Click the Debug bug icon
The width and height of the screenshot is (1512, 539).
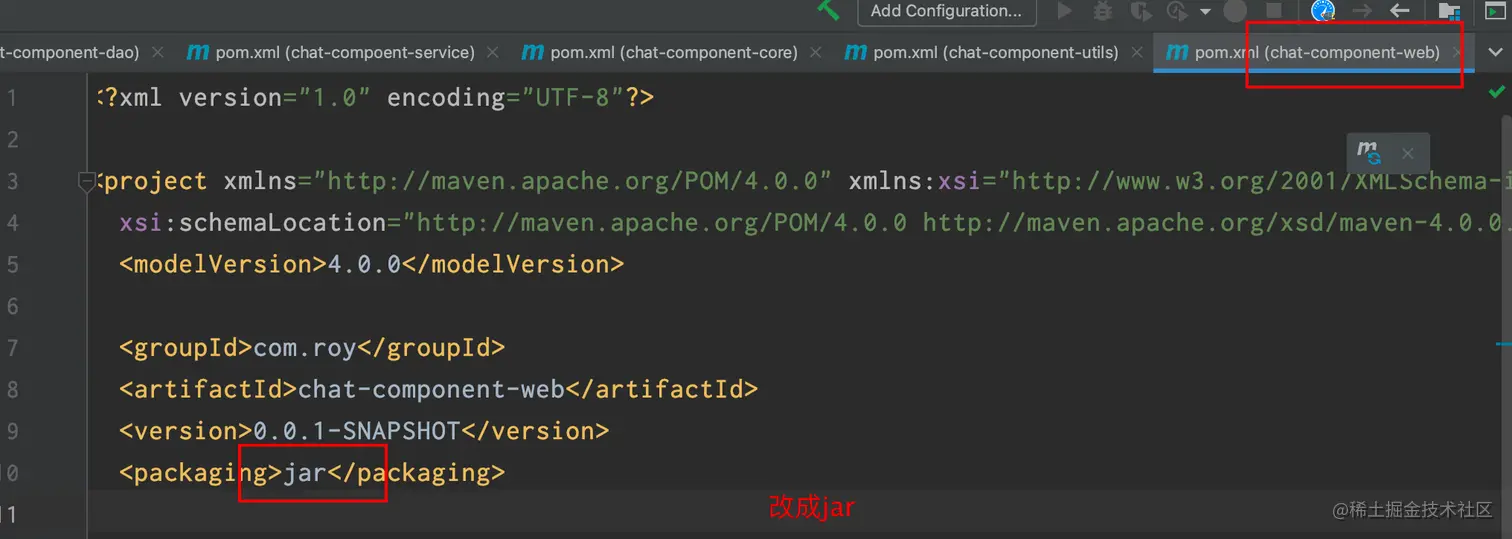(1102, 11)
